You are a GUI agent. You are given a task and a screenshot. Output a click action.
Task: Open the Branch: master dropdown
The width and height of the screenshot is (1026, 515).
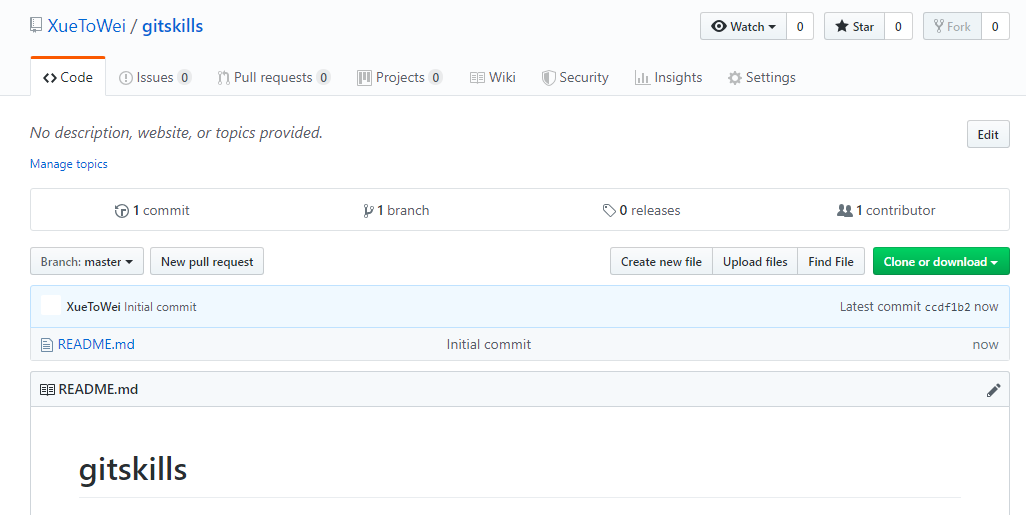point(86,262)
